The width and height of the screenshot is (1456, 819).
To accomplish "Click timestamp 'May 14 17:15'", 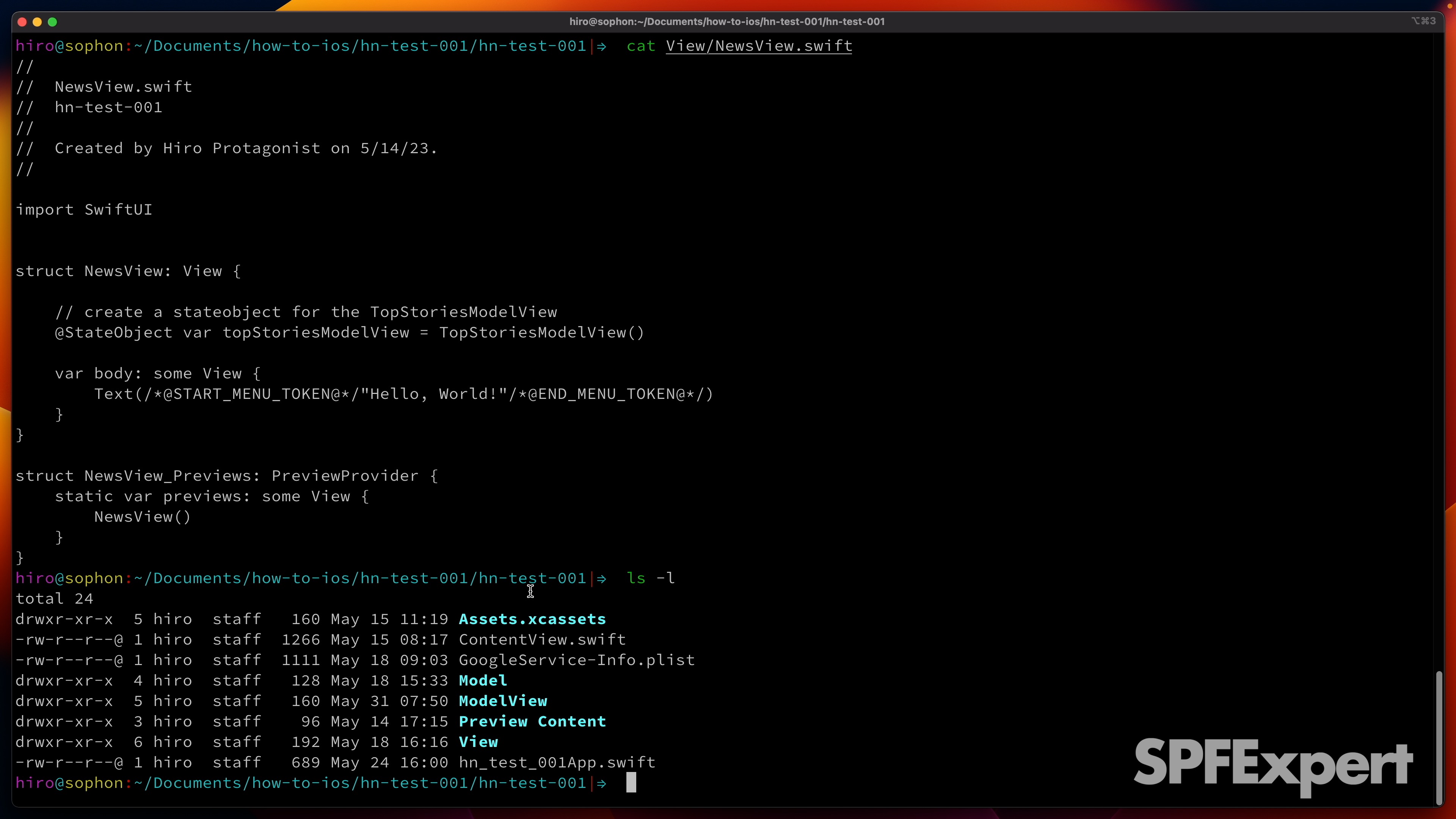I will pyautogui.click(x=389, y=721).
